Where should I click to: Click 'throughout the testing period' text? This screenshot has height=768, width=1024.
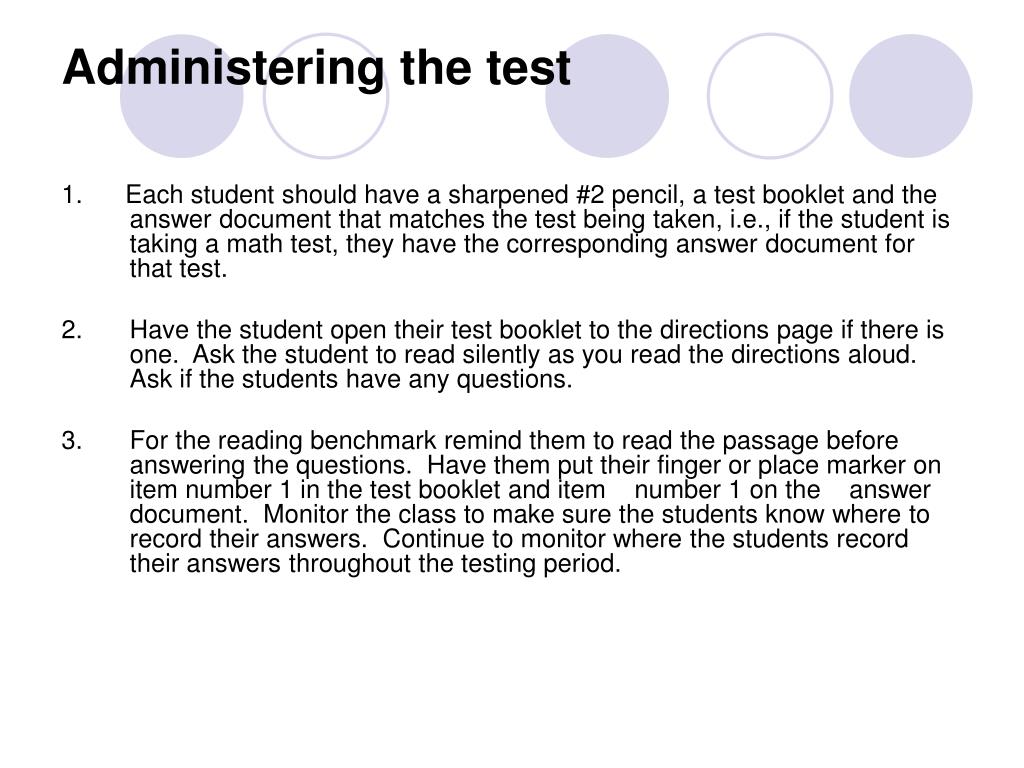(455, 564)
